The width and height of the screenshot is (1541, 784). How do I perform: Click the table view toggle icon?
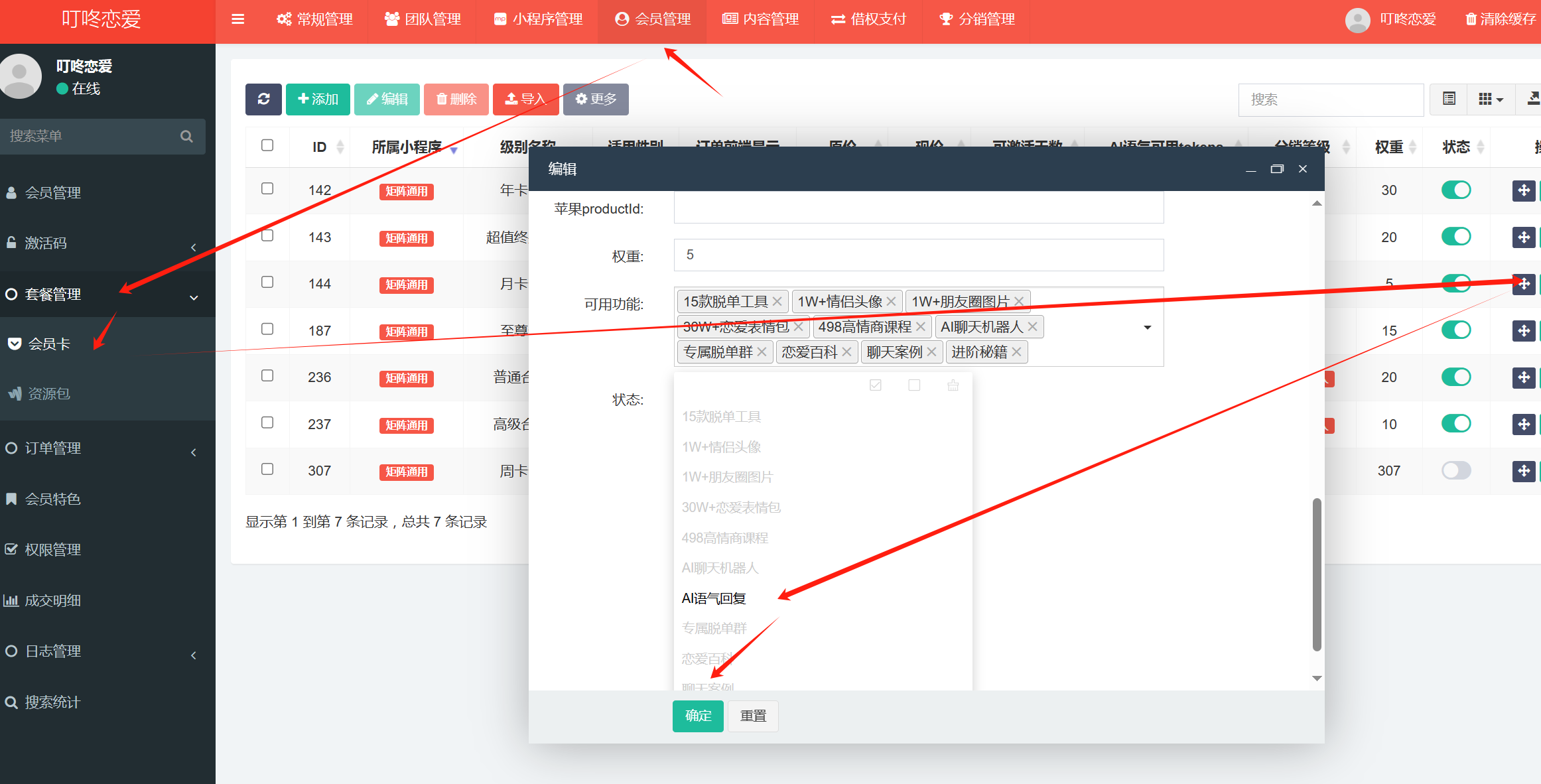[x=1449, y=99]
